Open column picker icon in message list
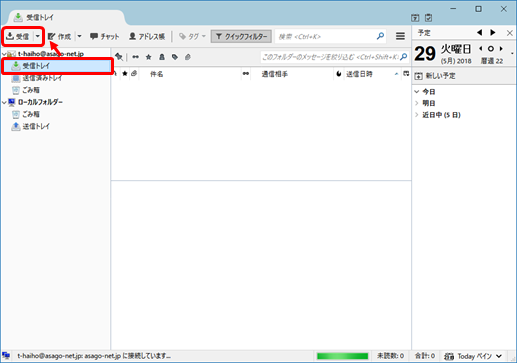Image resolution: width=517 pixels, height=363 pixels. point(406,74)
